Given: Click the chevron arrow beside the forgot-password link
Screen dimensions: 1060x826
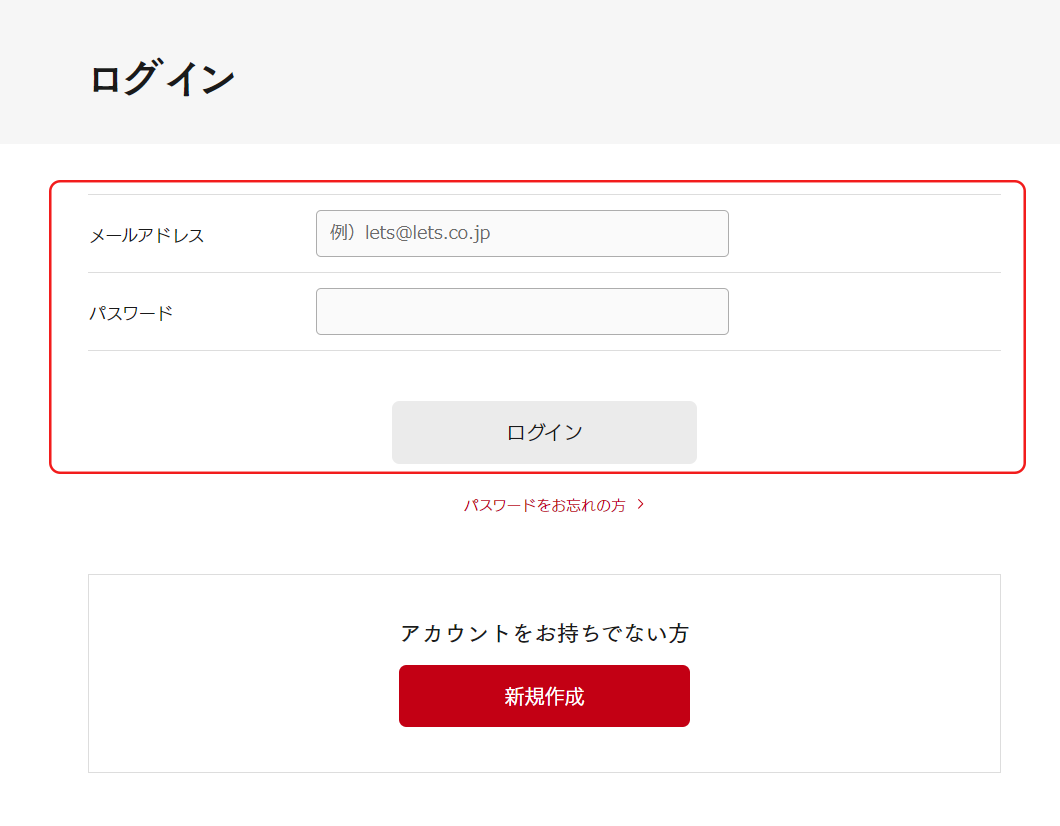Looking at the screenshot, I should click(641, 505).
